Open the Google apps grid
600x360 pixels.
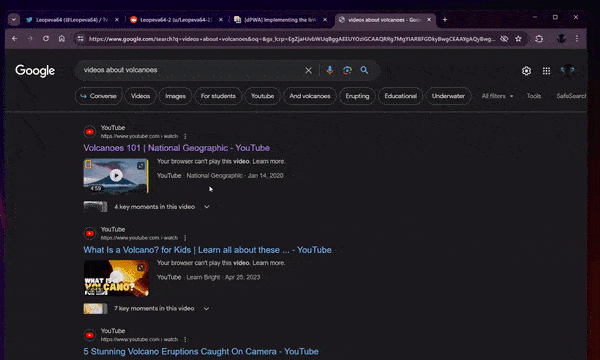click(546, 71)
